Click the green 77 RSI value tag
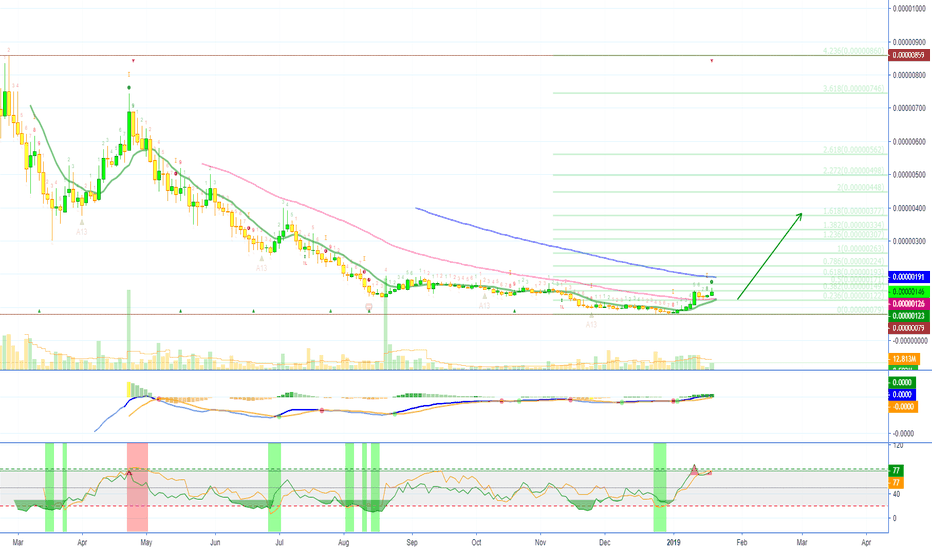932x550 pixels. (x=896, y=470)
